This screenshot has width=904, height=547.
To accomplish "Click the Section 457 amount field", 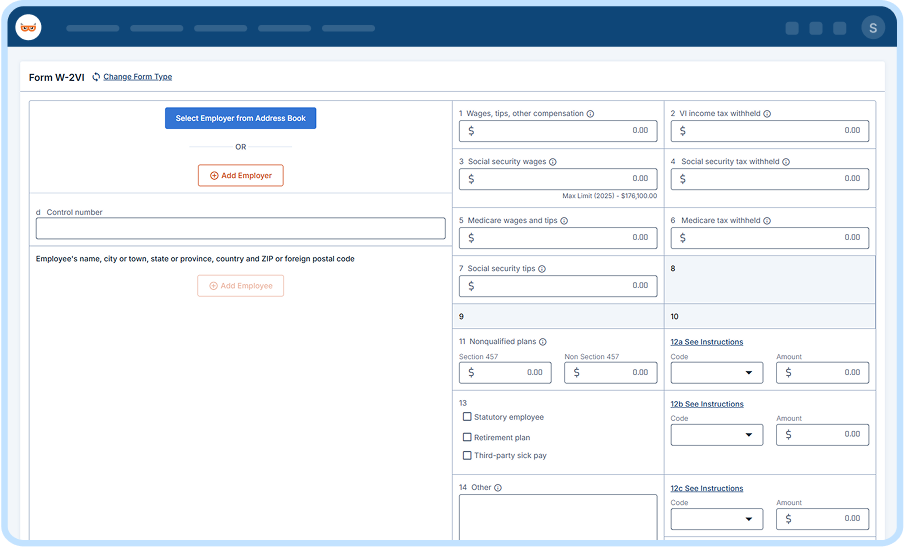I will pyautogui.click(x=505, y=372).
